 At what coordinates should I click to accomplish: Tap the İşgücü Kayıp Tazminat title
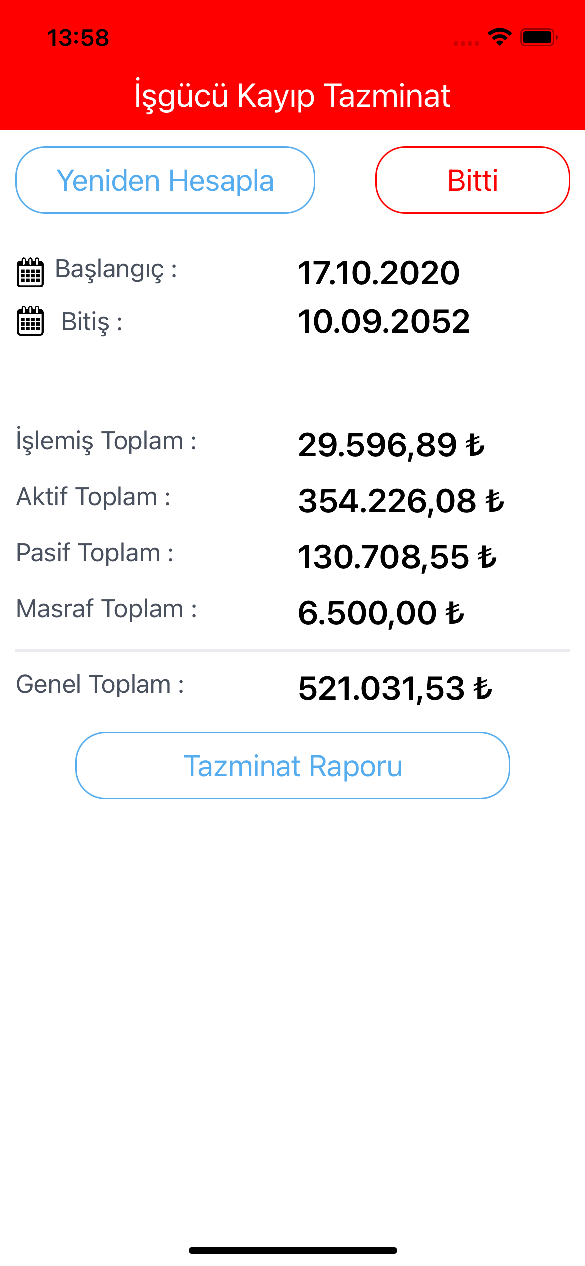292,96
